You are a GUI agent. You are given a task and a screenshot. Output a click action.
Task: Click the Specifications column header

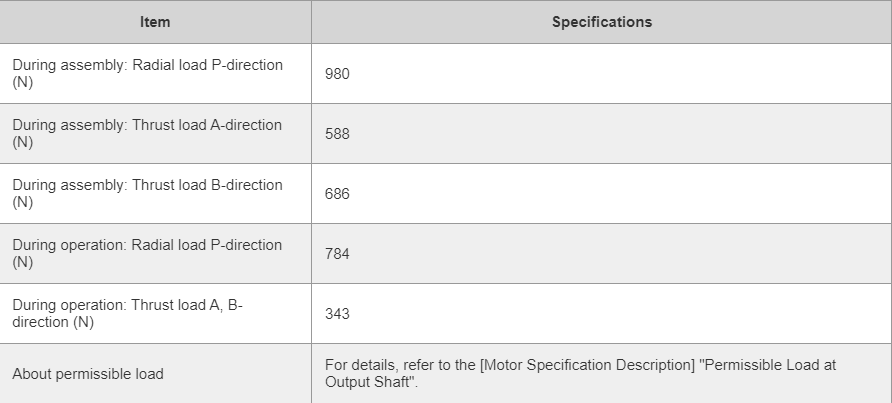[602, 22]
